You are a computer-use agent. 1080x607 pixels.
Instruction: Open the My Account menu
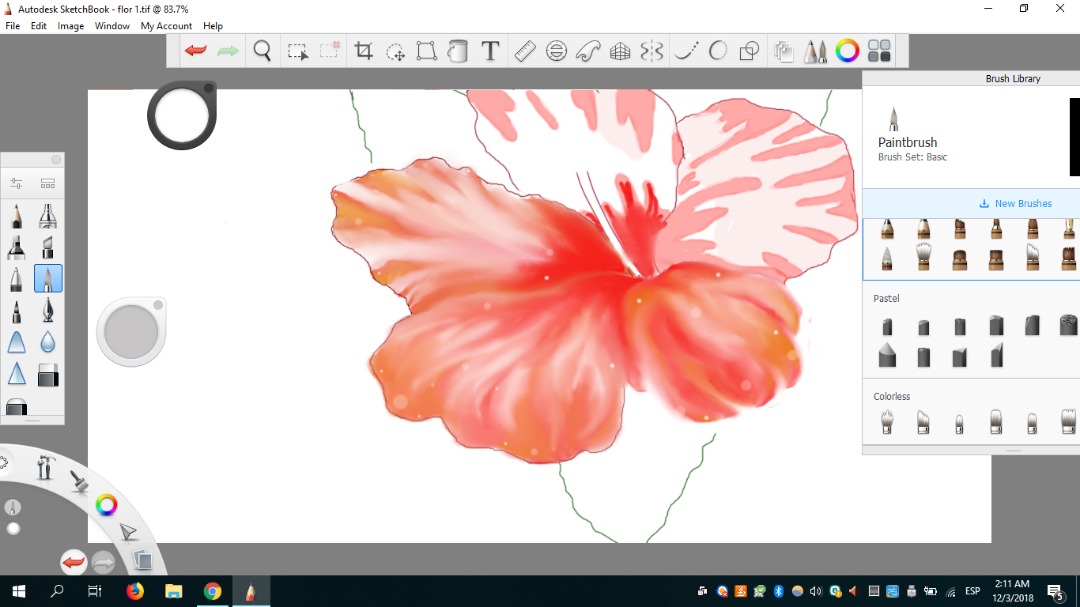pos(166,26)
